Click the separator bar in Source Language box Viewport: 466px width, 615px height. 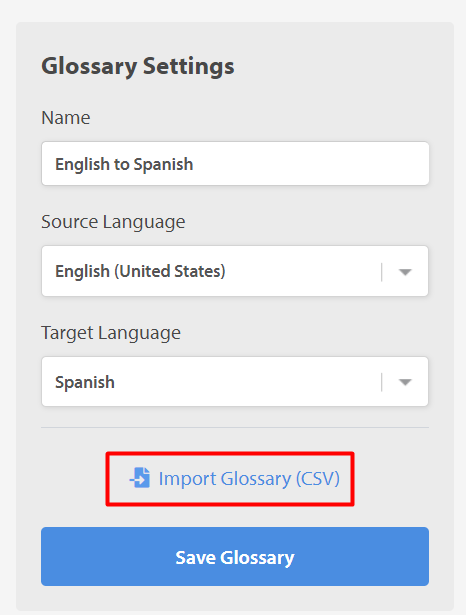click(381, 272)
